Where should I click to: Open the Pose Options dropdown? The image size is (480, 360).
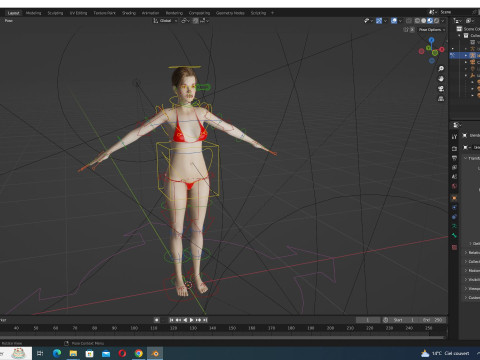432,30
